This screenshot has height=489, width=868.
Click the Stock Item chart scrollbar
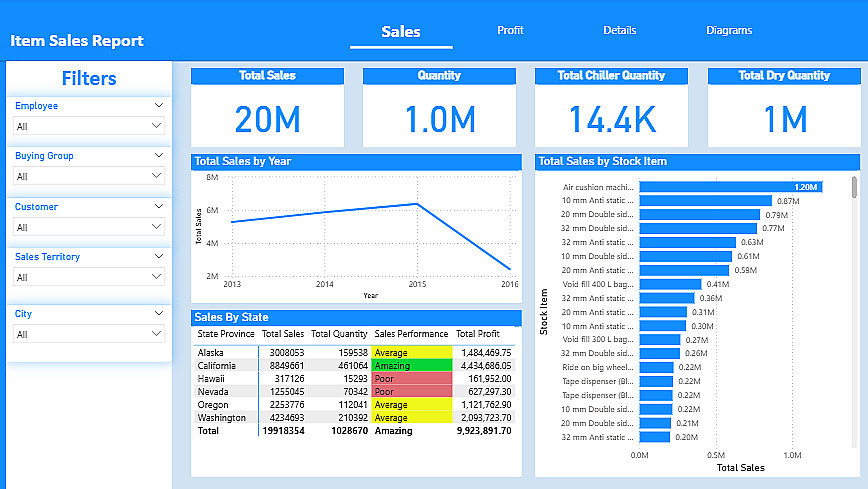pos(854,187)
